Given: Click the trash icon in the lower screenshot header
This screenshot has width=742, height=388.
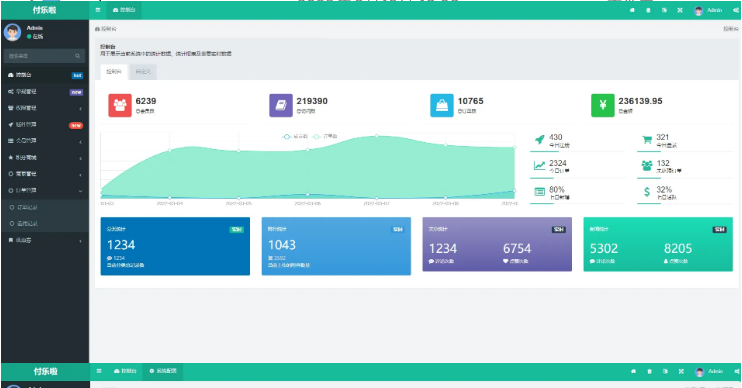Looking at the screenshot, I should point(649,371).
